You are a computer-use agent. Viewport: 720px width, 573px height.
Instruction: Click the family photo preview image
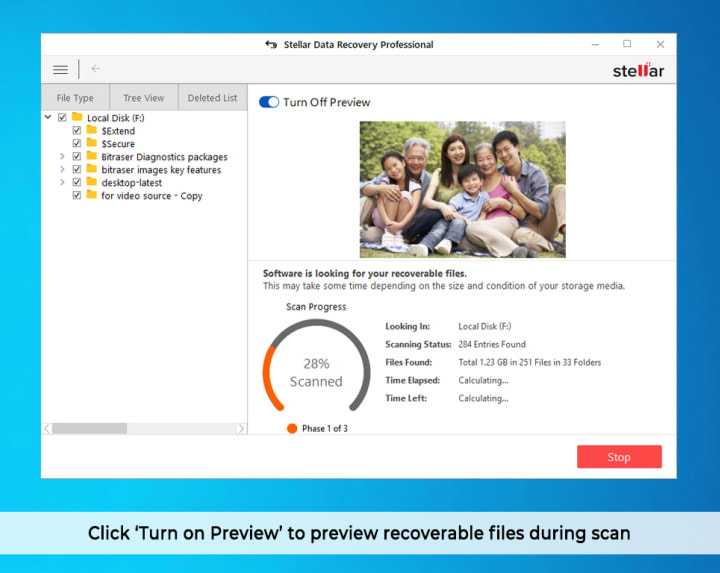pos(462,189)
